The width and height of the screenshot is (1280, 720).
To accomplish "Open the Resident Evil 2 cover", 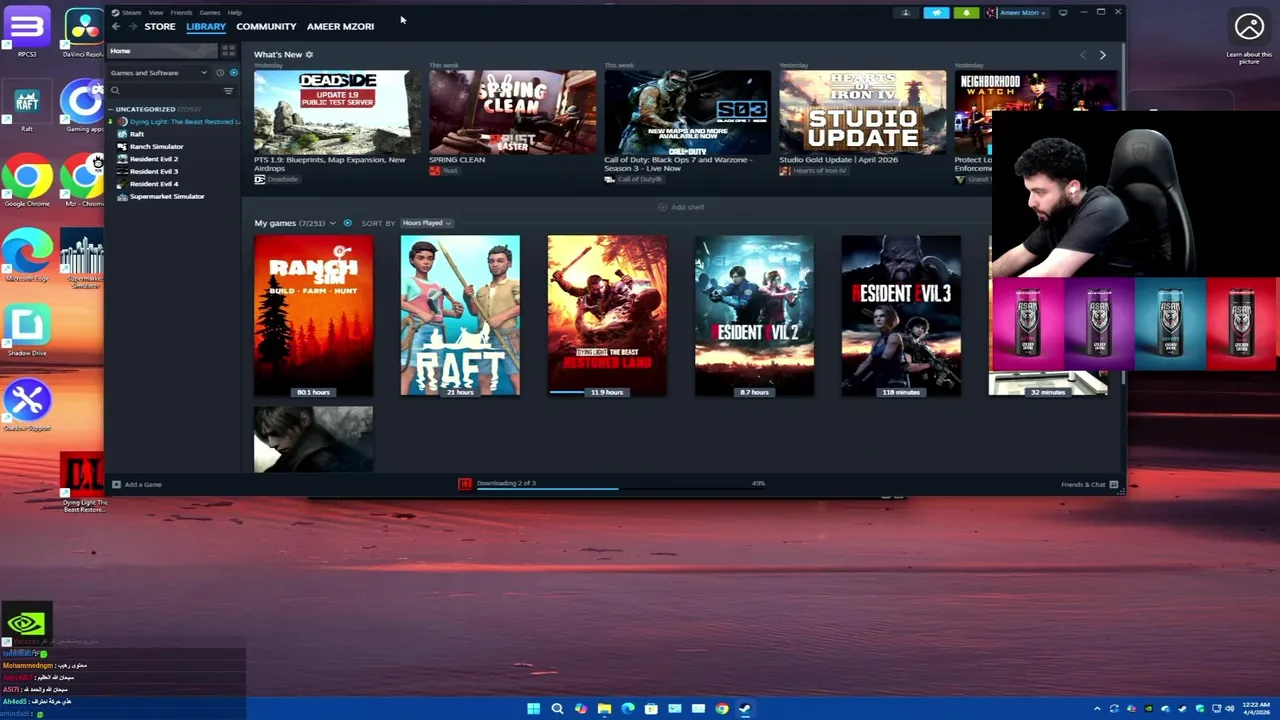I will click(x=754, y=316).
